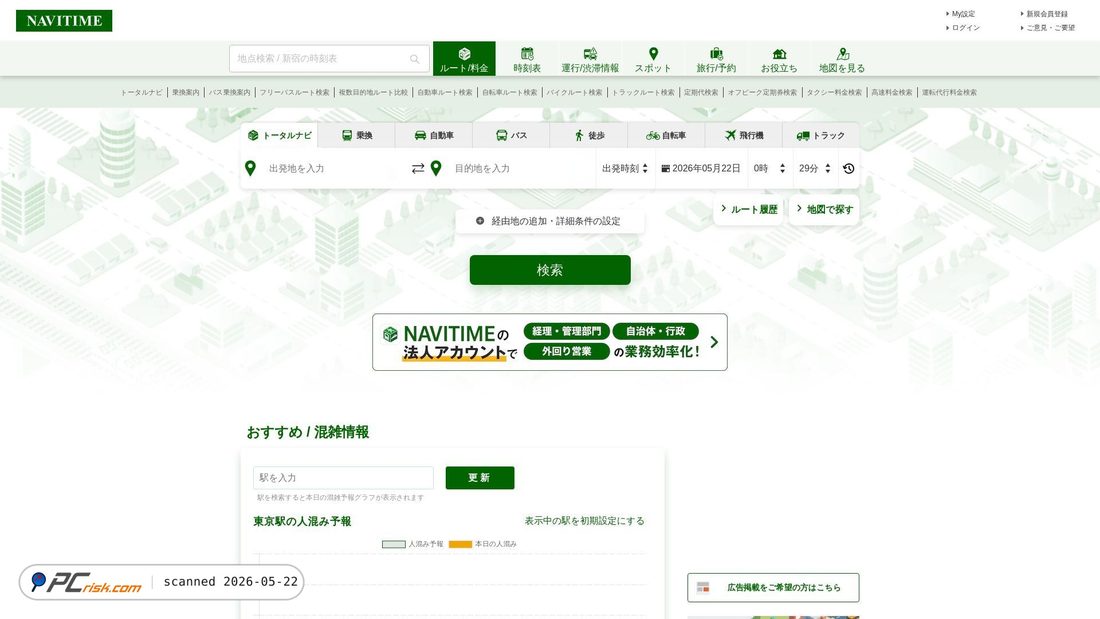Open 自転車ルート検索 link
The image size is (1100, 619).
(509, 93)
